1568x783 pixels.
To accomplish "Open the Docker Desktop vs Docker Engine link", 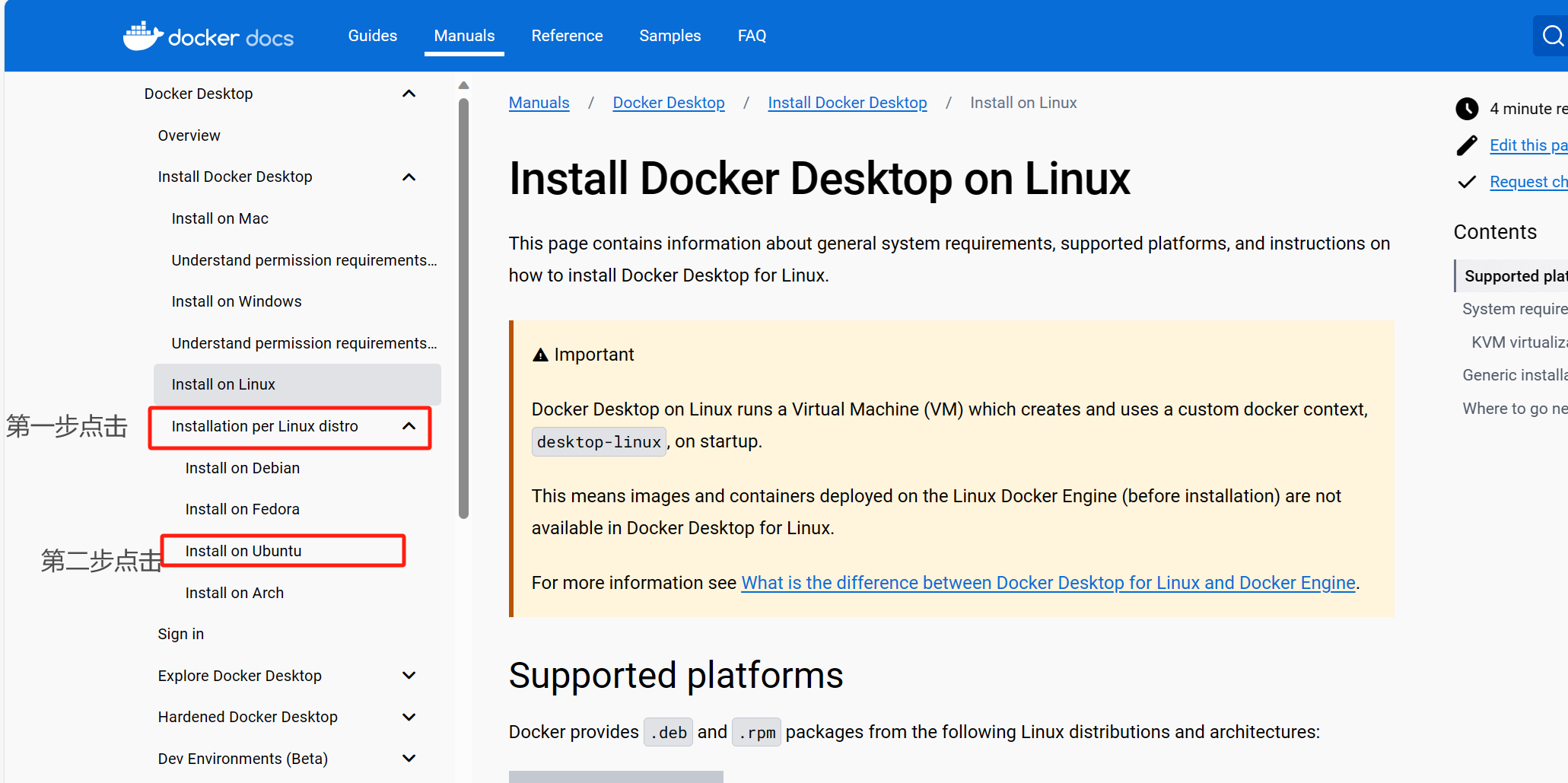I will pos(1048,583).
